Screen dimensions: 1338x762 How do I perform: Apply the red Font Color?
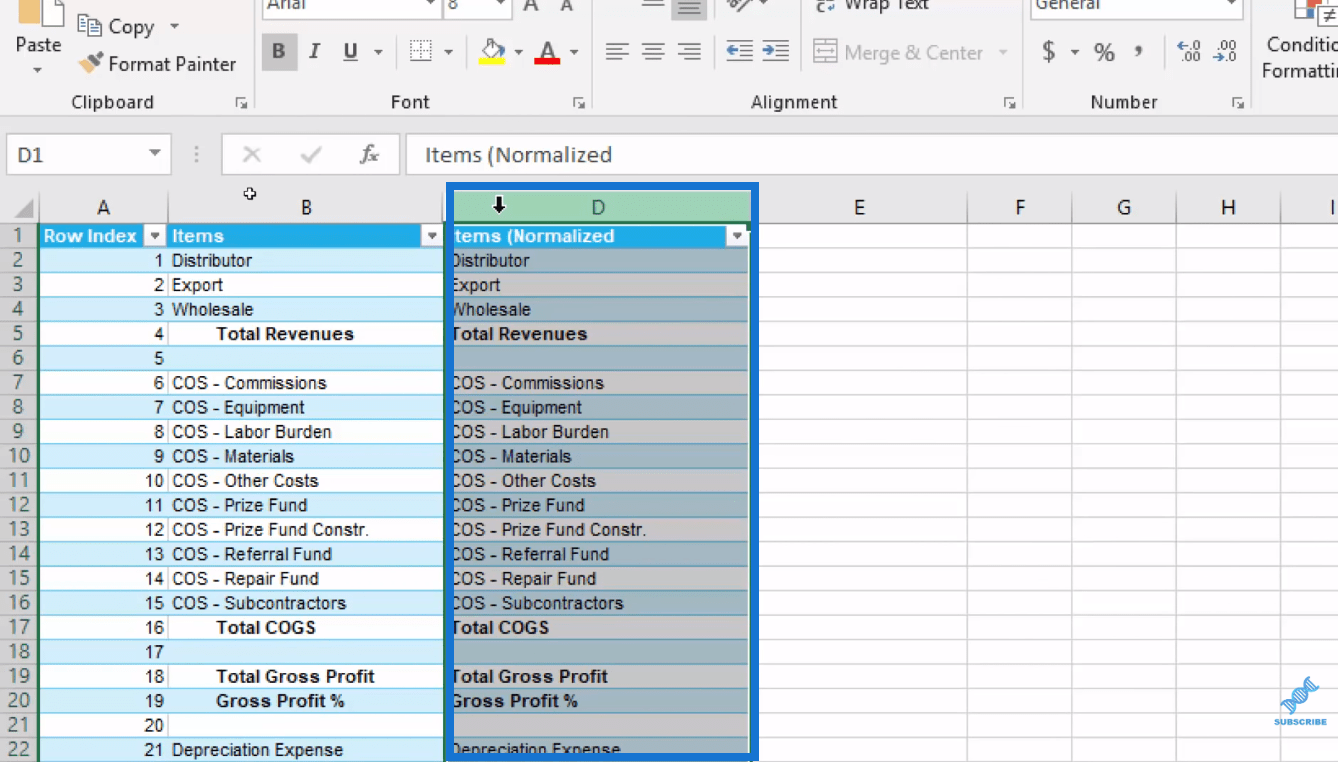pyautogui.click(x=547, y=52)
